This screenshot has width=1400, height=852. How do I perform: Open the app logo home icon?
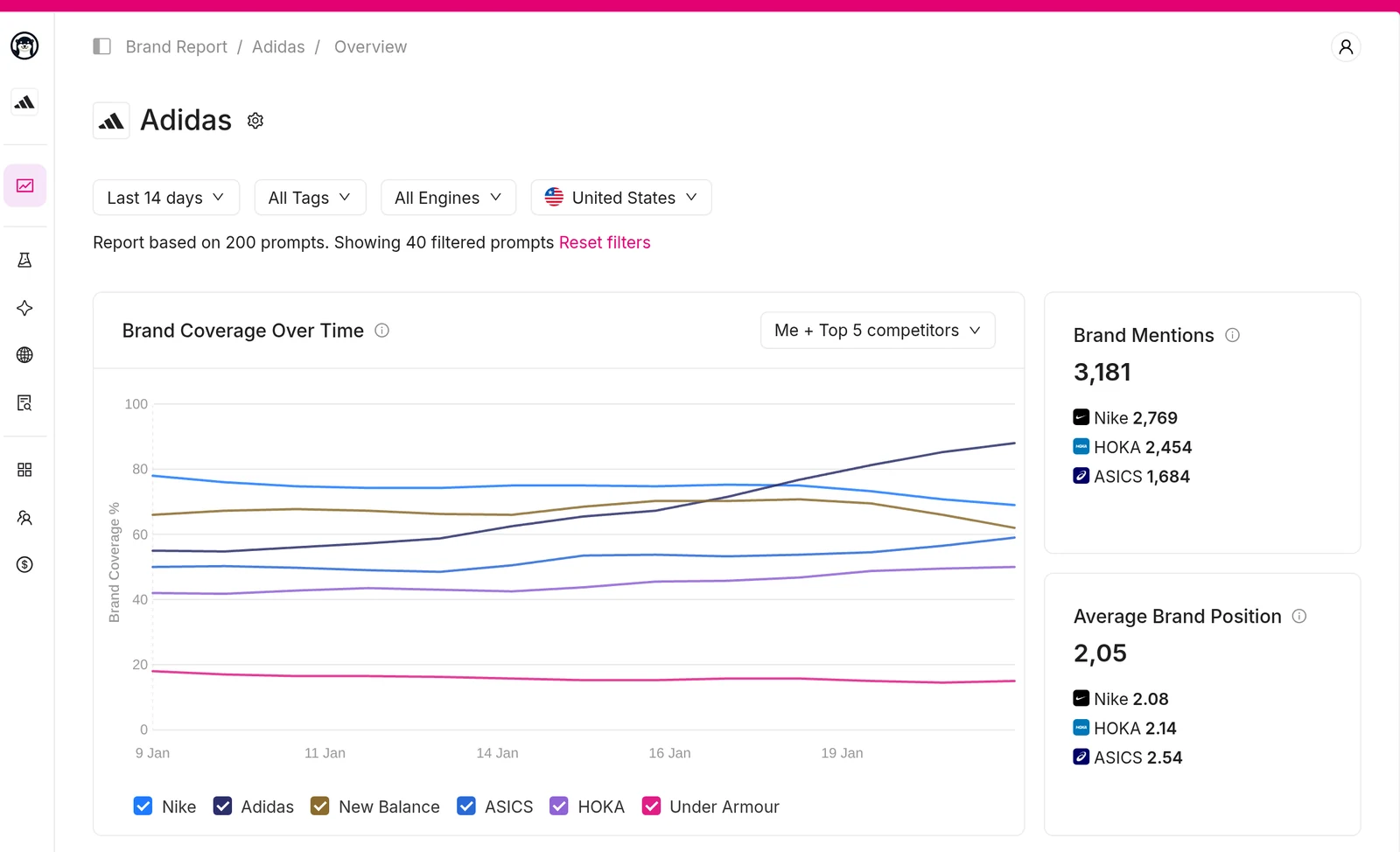(x=24, y=45)
